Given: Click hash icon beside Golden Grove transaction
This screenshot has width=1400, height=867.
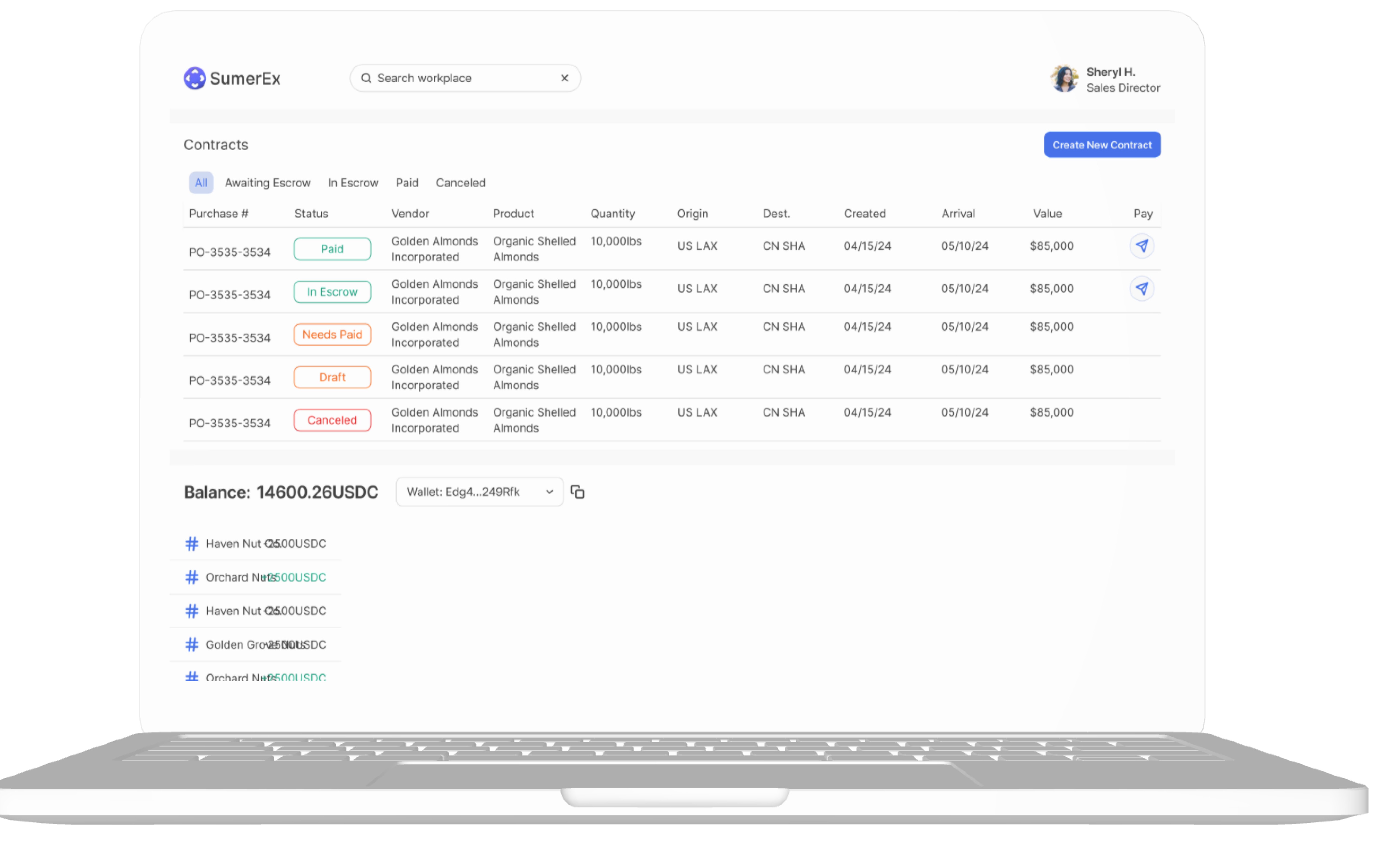Looking at the screenshot, I should pos(192,644).
